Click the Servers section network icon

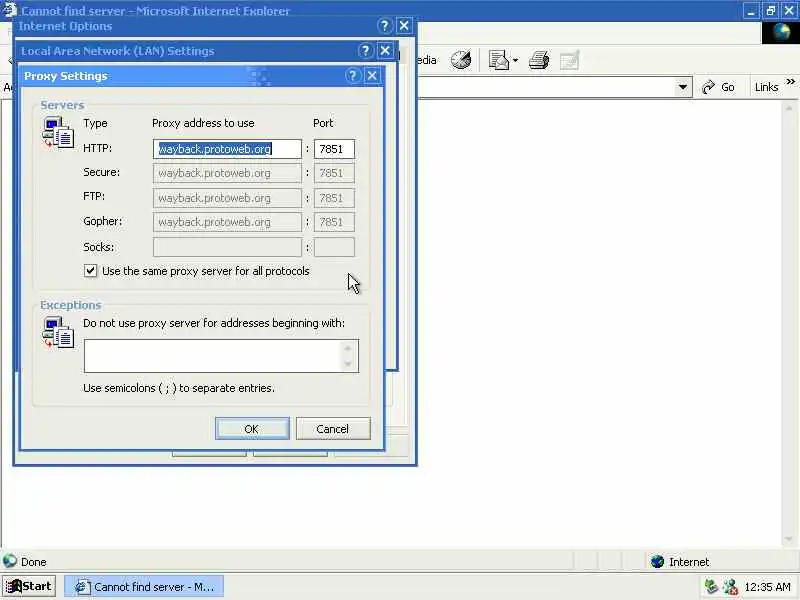[58, 133]
